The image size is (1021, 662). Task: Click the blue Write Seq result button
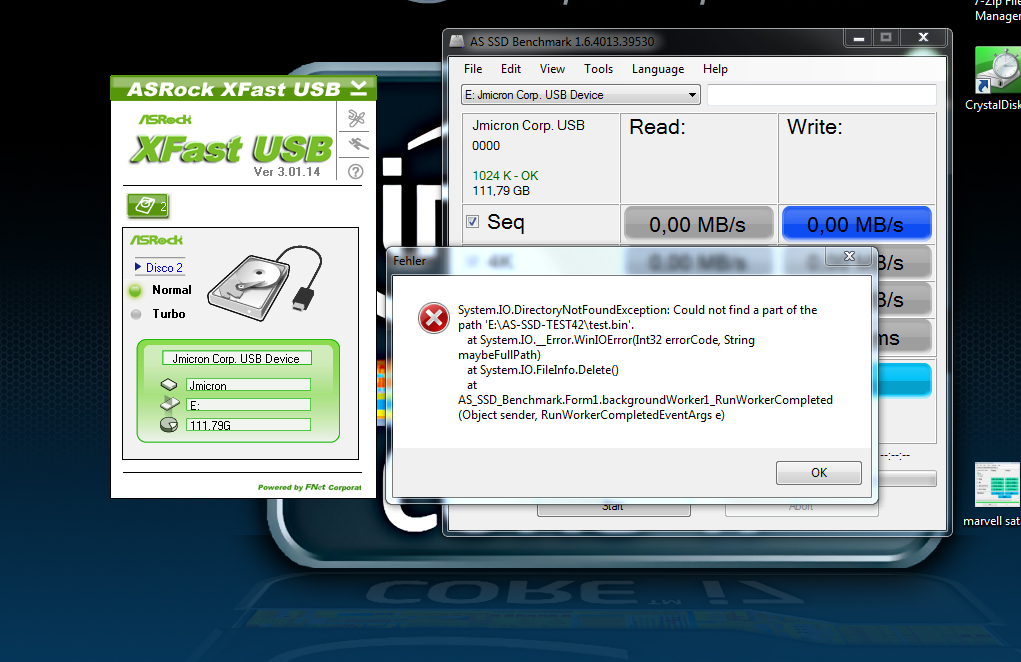(x=855, y=225)
